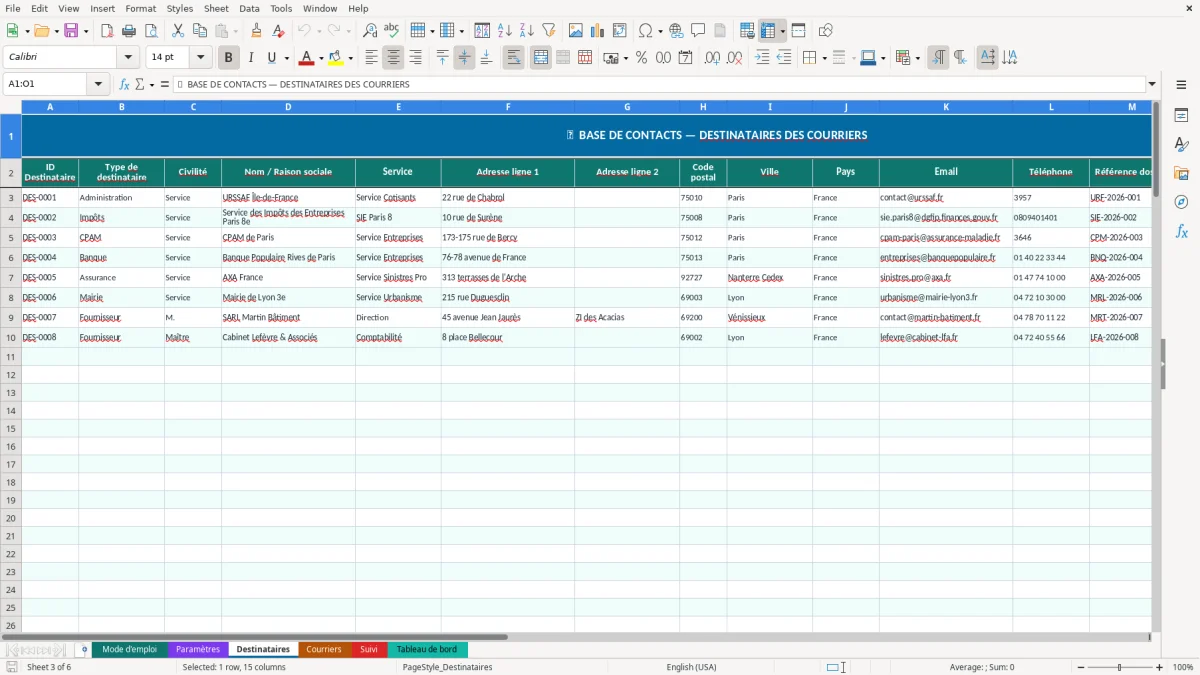Expand the Name Box dropdown
Screen dimensions: 1200x675
[x=98, y=84]
